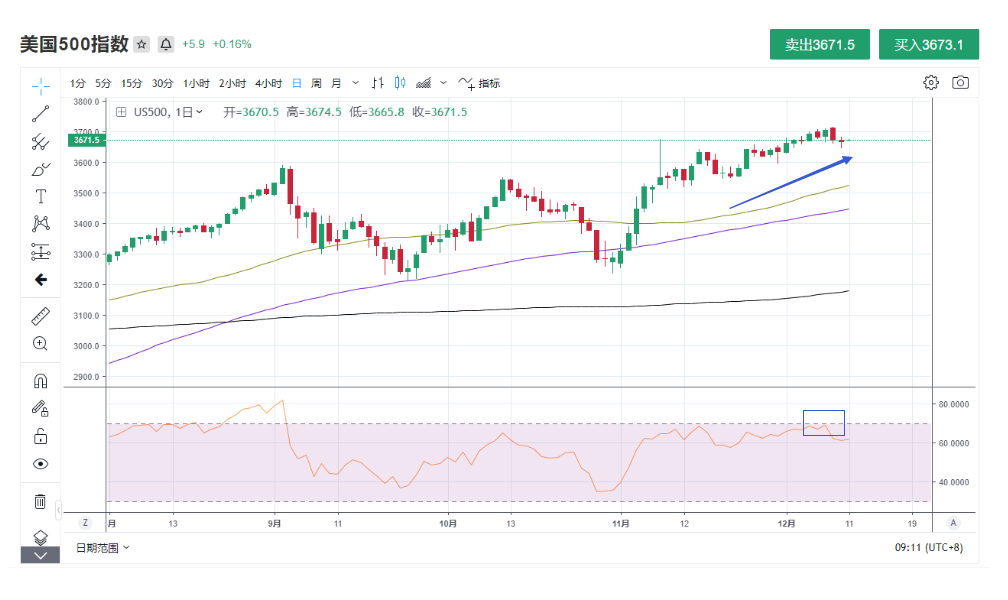Image resolution: width=1008 pixels, height=600 pixels.
Task: Take a chart snapshot with camera icon
Action: pos(960,82)
